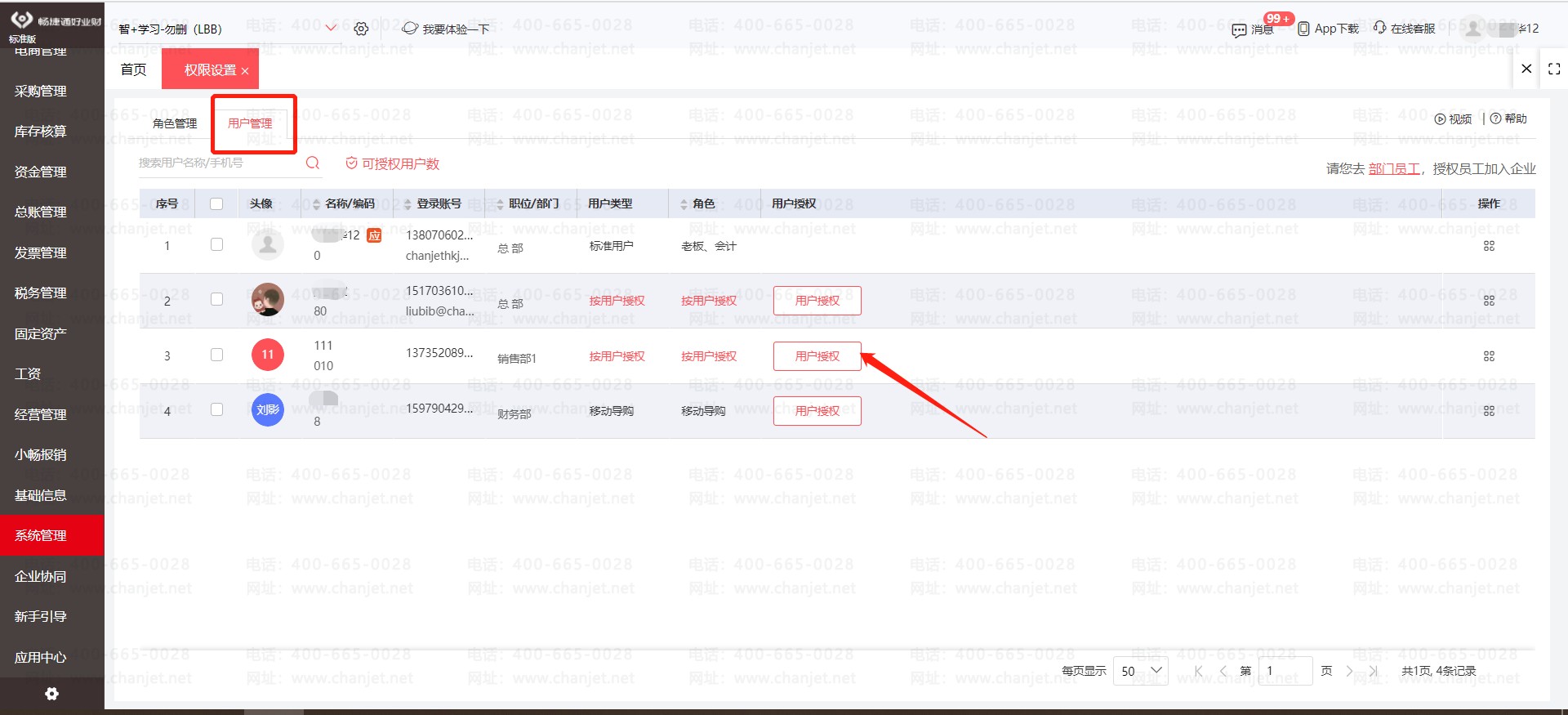The height and width of the screenshot is (715, 1568).
Task: Open 库存核算 in the sidebar
Action: click(x=41, y=132)
